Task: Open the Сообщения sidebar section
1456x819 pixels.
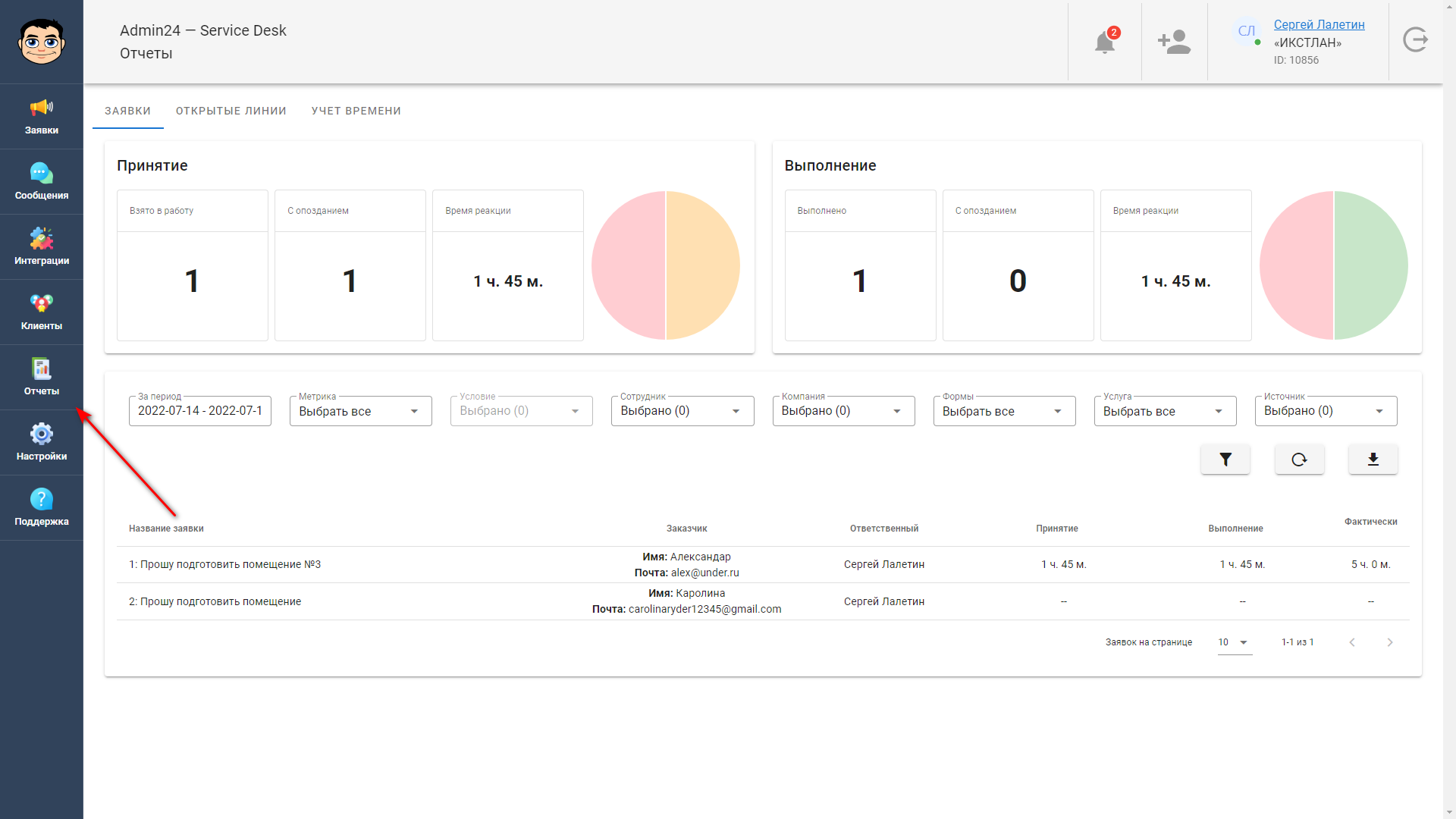Action: [42, 182]
